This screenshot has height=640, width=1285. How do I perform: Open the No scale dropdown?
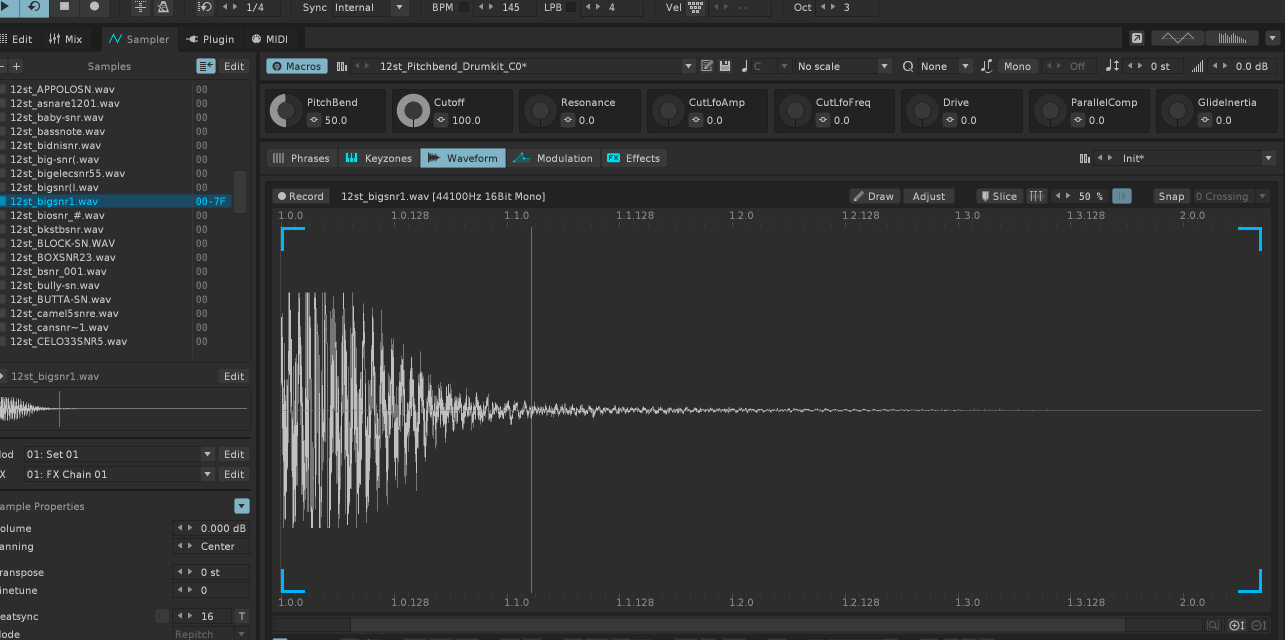point(842,66)
